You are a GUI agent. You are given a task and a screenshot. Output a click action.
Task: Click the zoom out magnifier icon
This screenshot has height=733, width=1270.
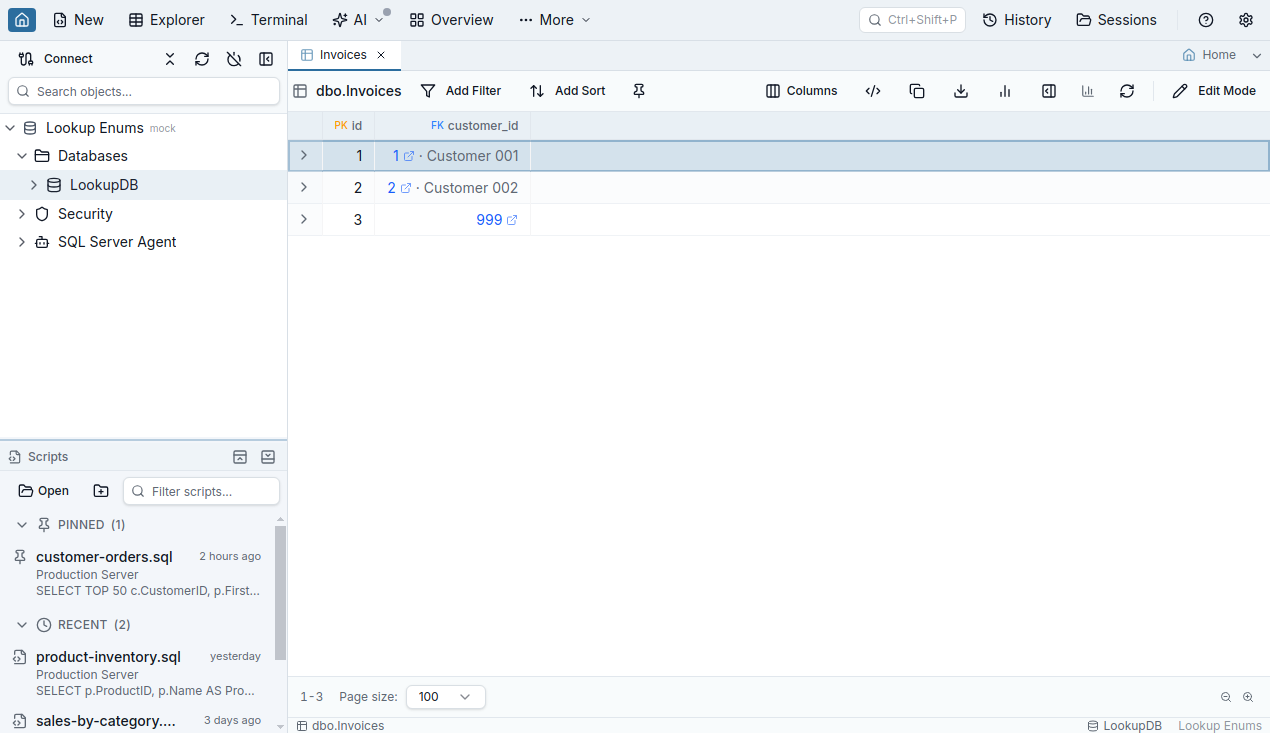point(1226,697)
